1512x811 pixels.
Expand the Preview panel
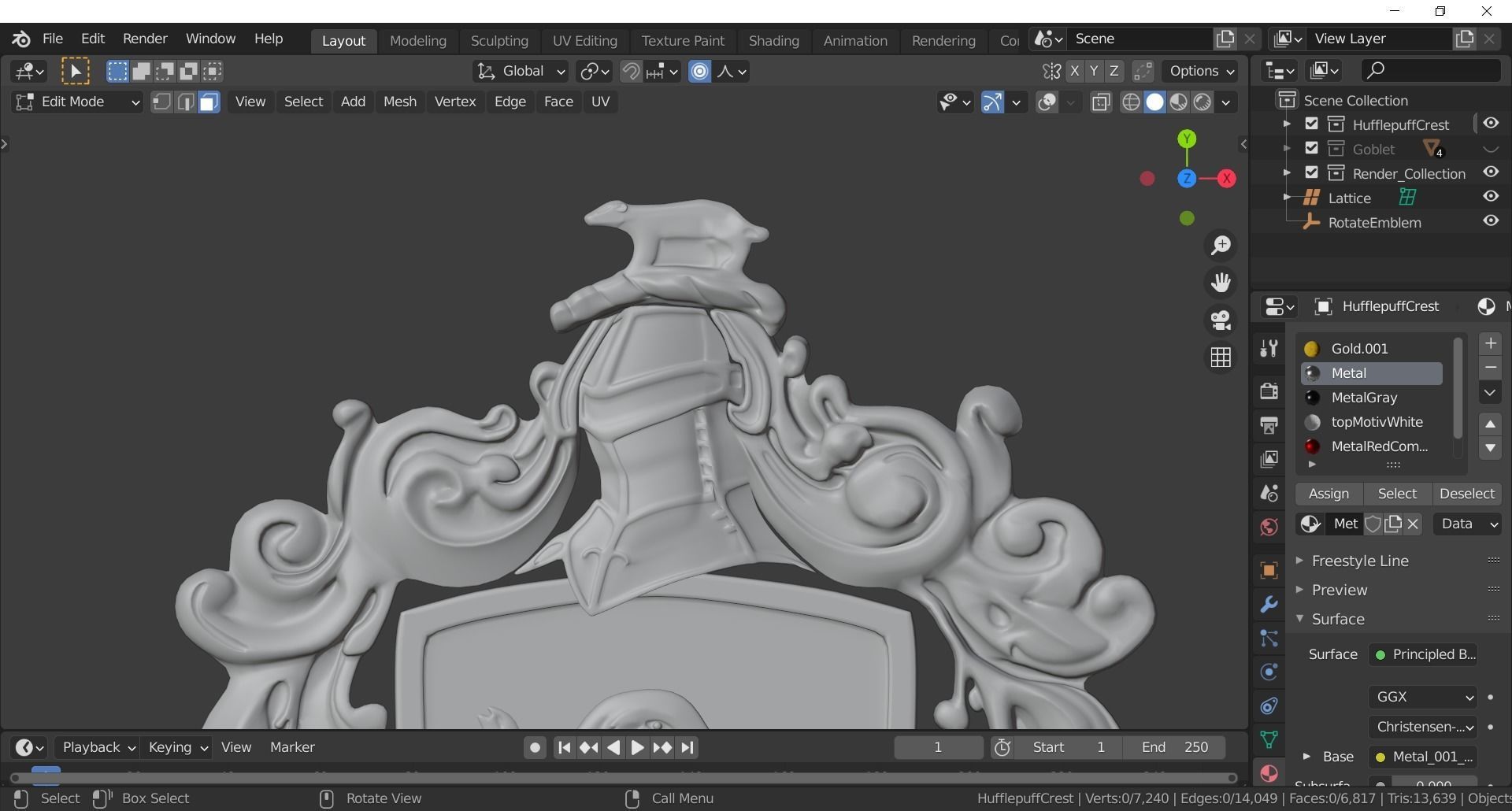click(x=1339, y=590)
